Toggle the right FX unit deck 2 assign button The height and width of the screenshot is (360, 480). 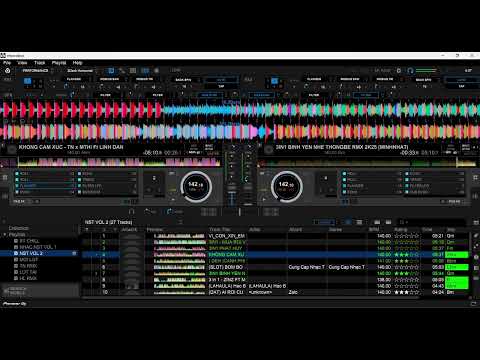point(274,81)
